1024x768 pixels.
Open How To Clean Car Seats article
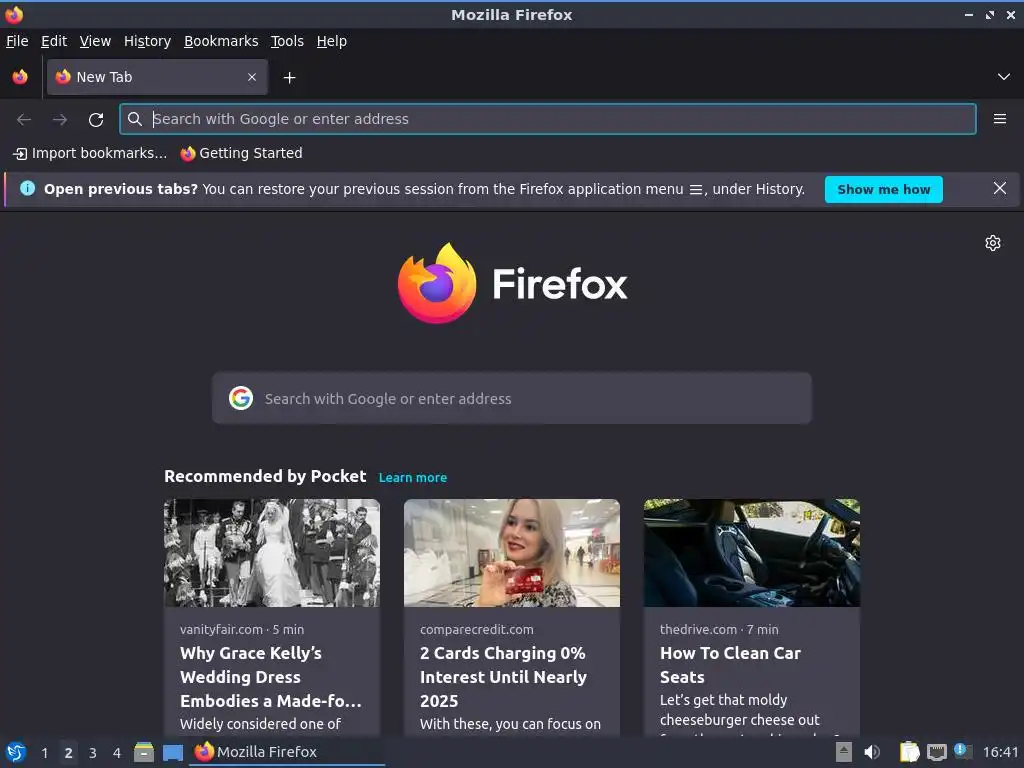730,665
